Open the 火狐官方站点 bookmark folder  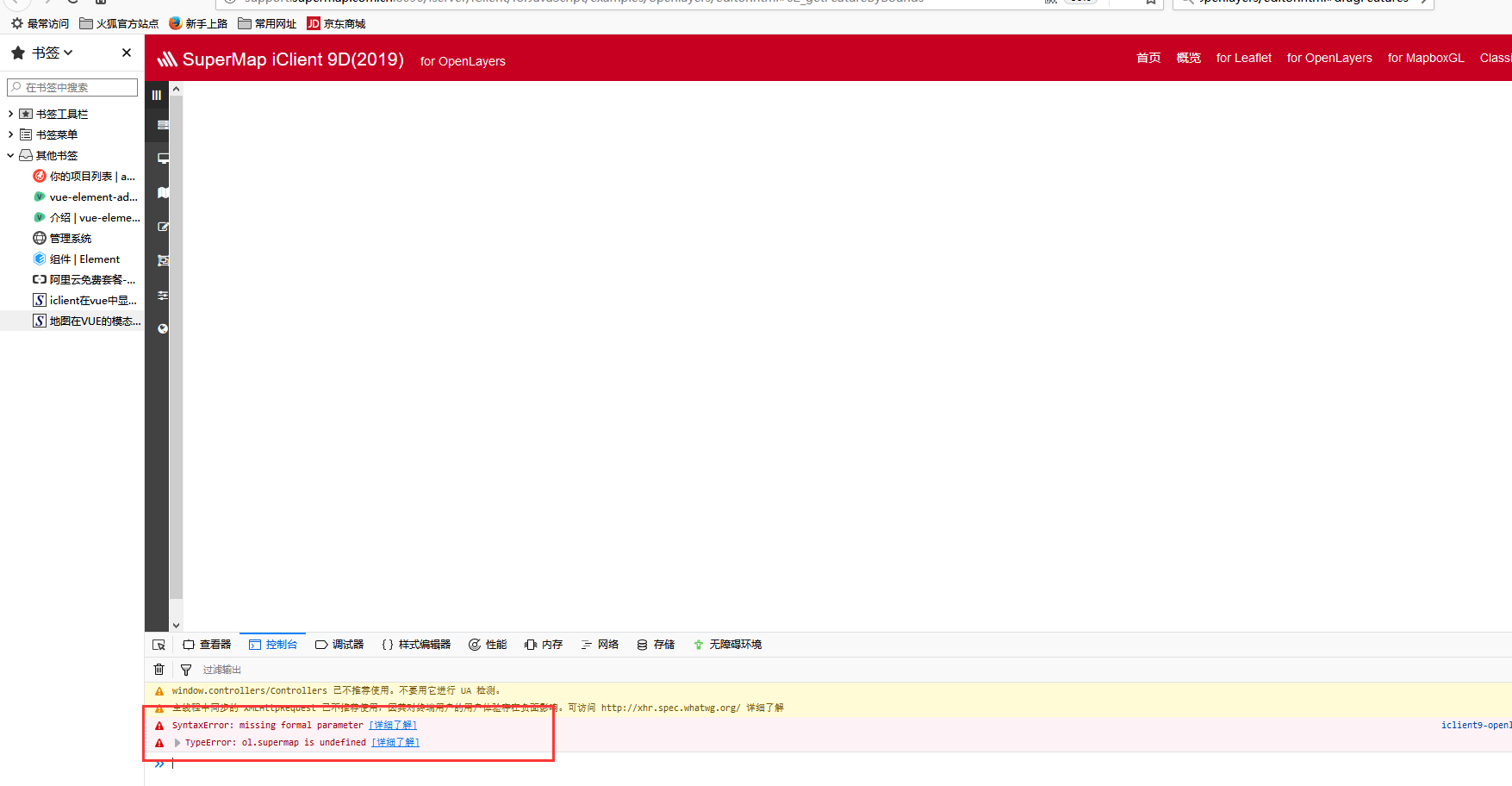tap(119, 23)
